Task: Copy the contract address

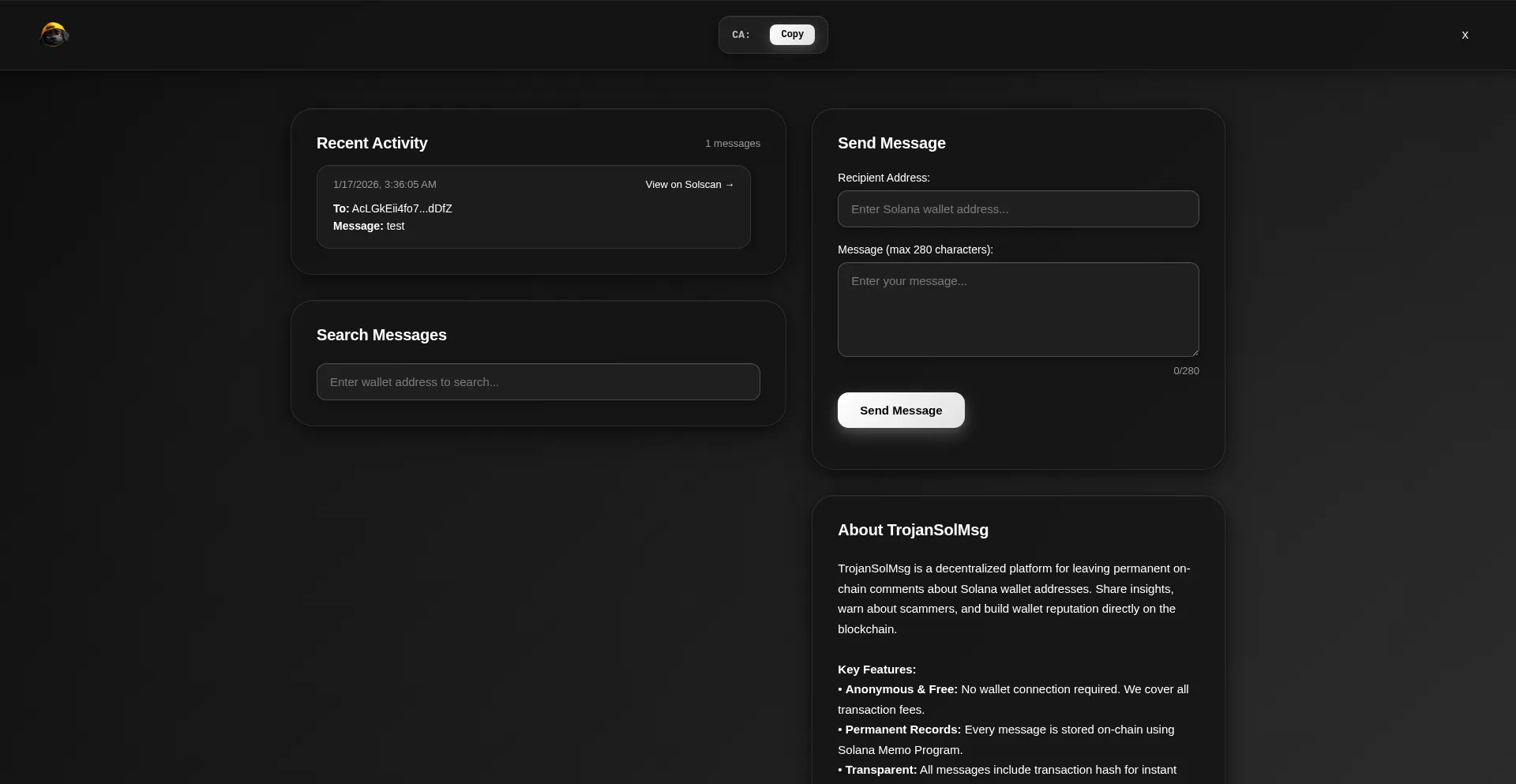Action: 791,35
